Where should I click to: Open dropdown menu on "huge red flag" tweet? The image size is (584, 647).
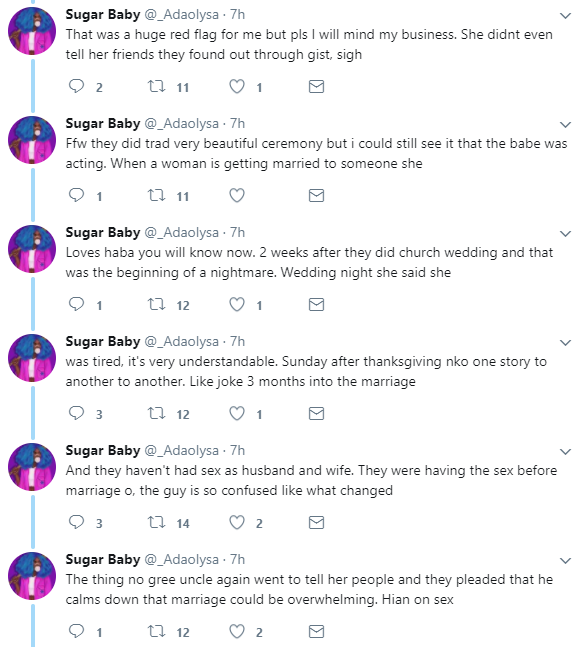point(565,16)
